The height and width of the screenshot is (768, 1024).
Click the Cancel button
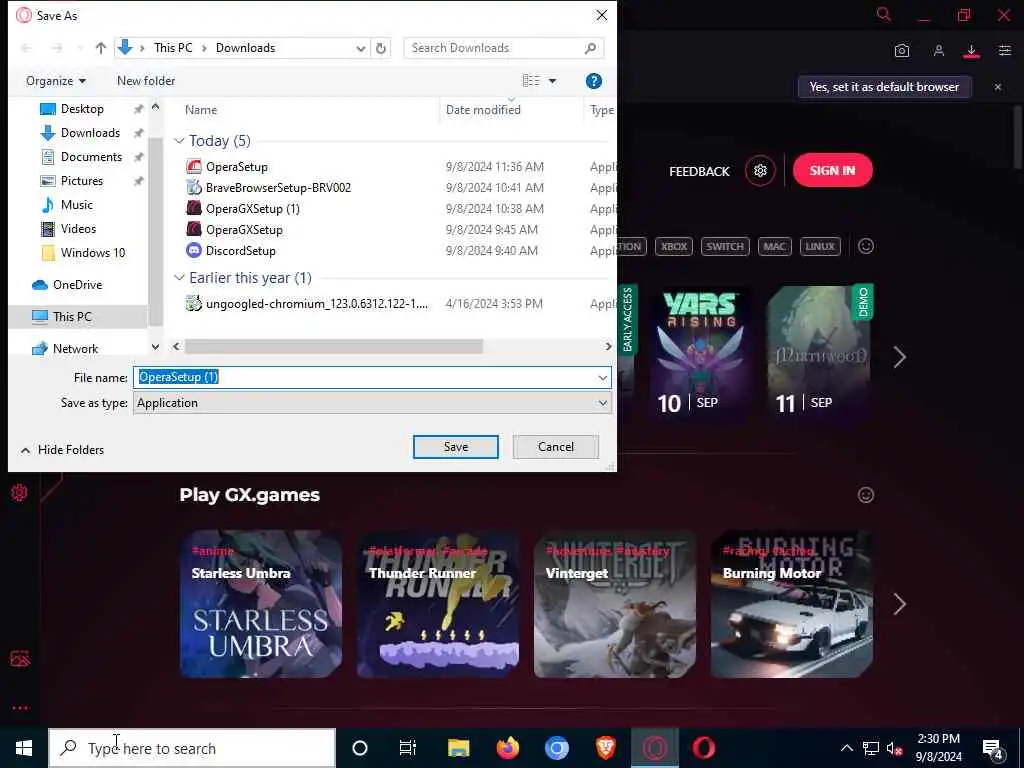click(x=556, y=447)
